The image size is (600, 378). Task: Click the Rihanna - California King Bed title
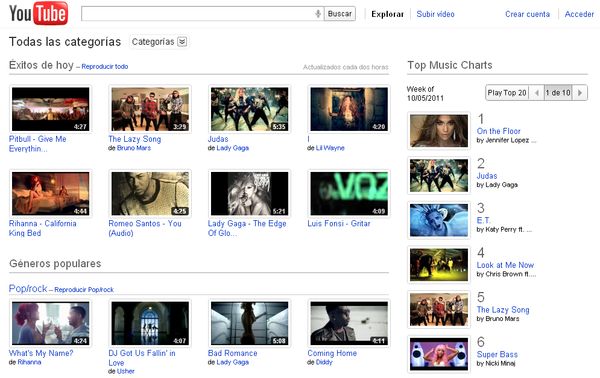click(42, 228)
